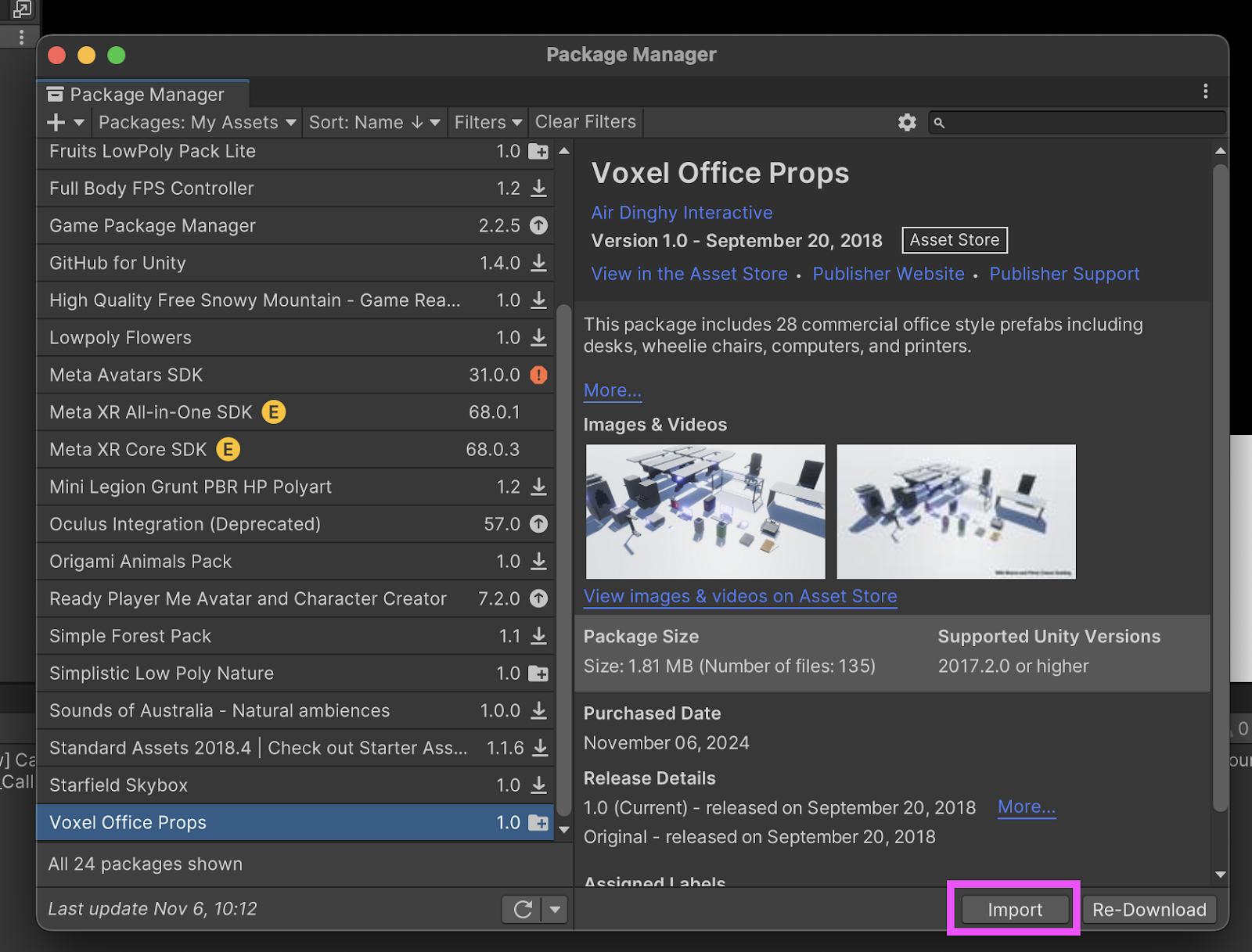1252x952 pixels.
Task: Click the package list scrollbar thumb
Action: coord(563,560)
